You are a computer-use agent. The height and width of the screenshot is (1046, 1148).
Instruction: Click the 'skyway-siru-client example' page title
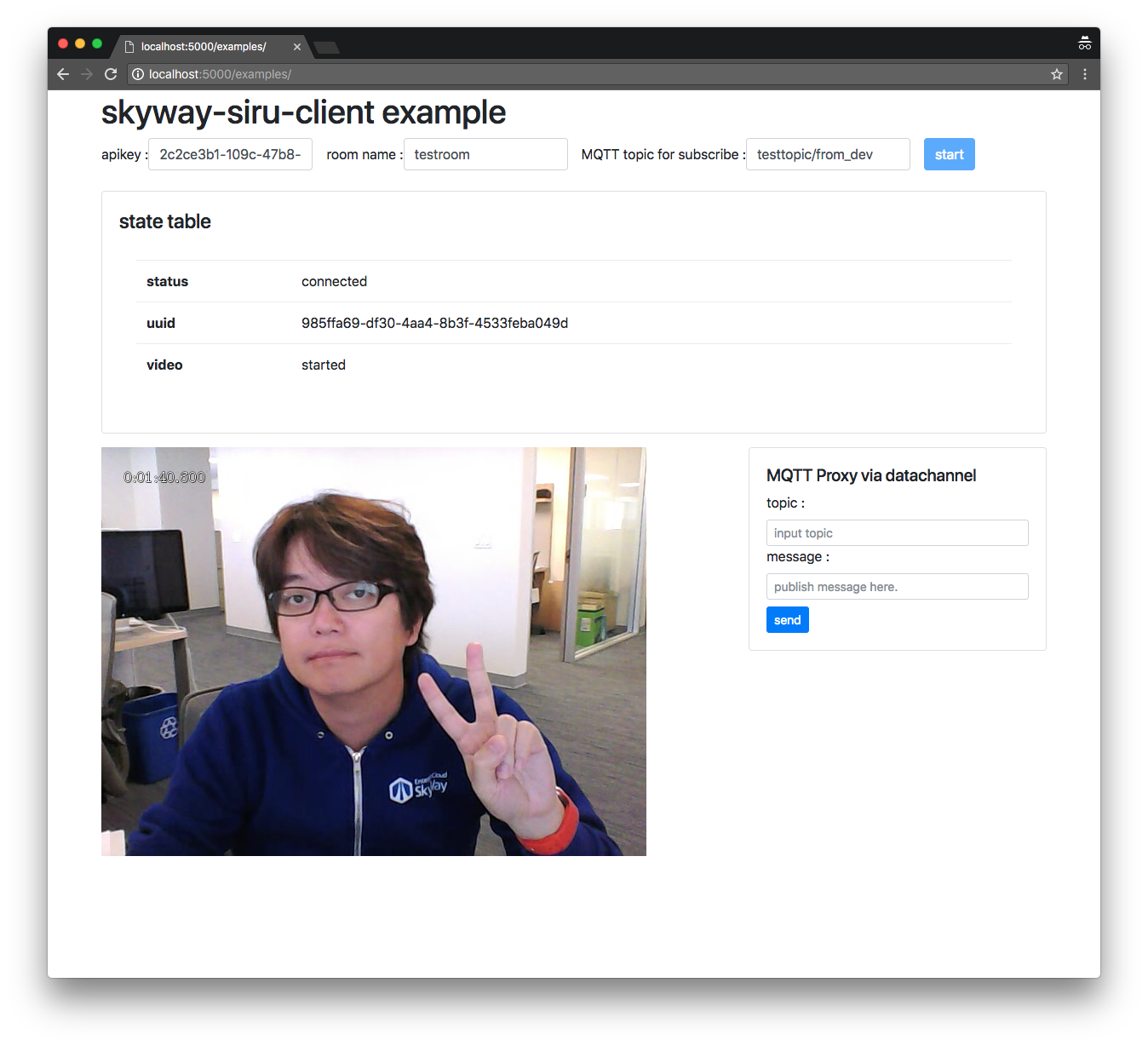303,112
